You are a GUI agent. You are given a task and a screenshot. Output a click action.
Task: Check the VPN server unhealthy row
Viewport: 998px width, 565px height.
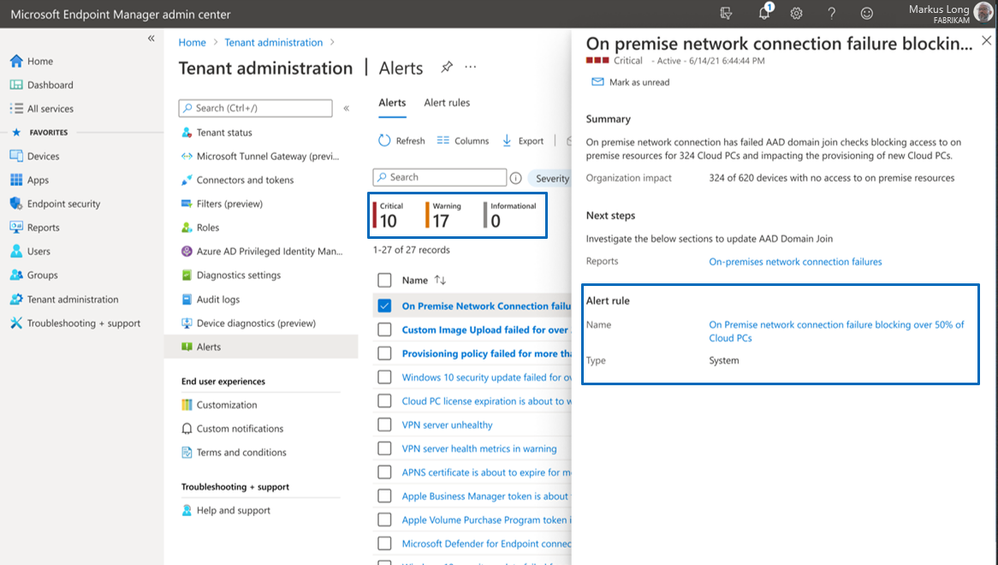pos(384,424)
